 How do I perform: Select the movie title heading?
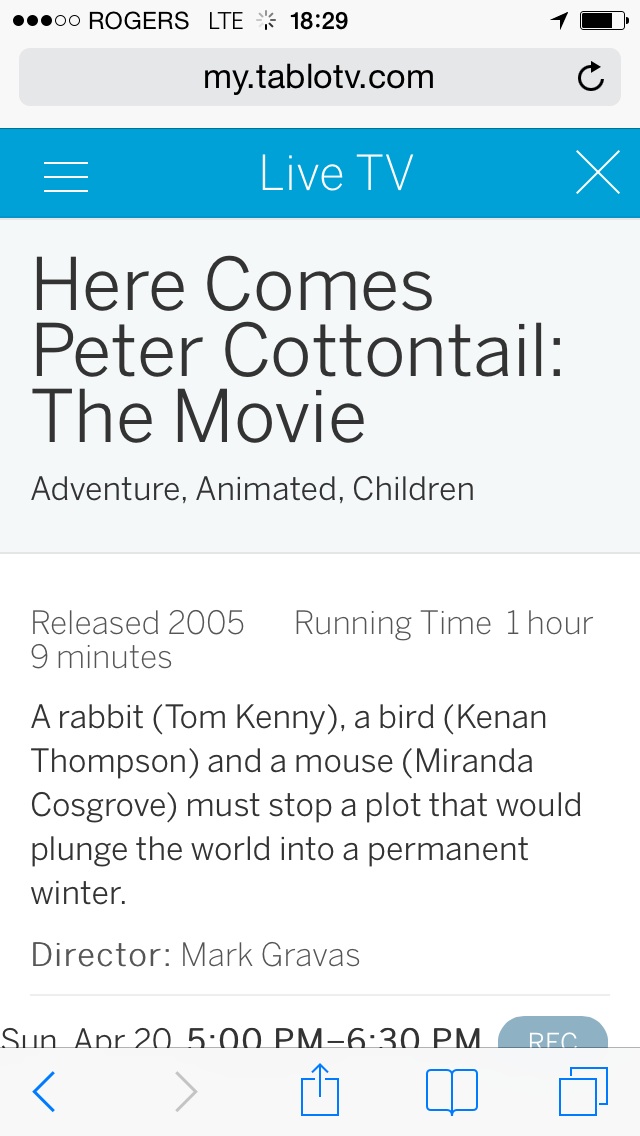click(x=298, y=349)
